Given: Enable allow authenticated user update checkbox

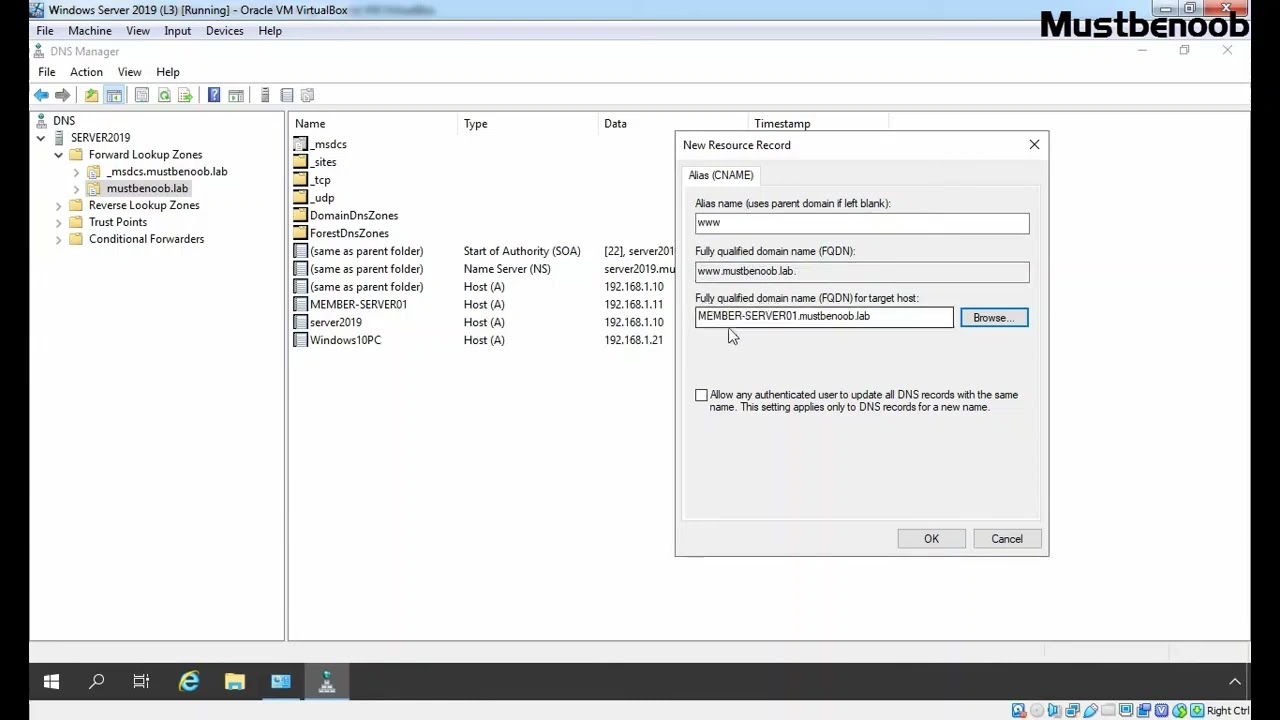Looking at the screenshot, I should (x=701, y=396).
